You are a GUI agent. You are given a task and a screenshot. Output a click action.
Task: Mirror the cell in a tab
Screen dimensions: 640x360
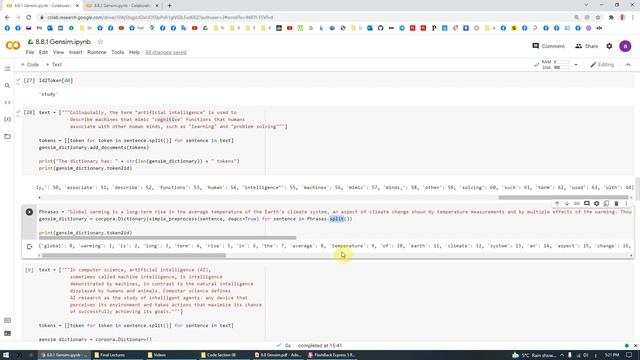pos(606,203)
